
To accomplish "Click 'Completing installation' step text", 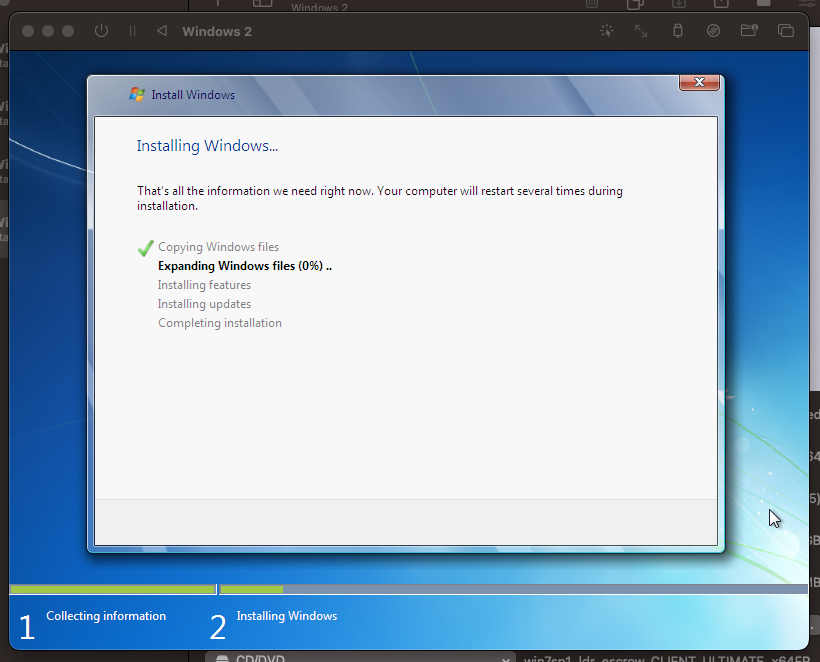I will click(220, 323).
